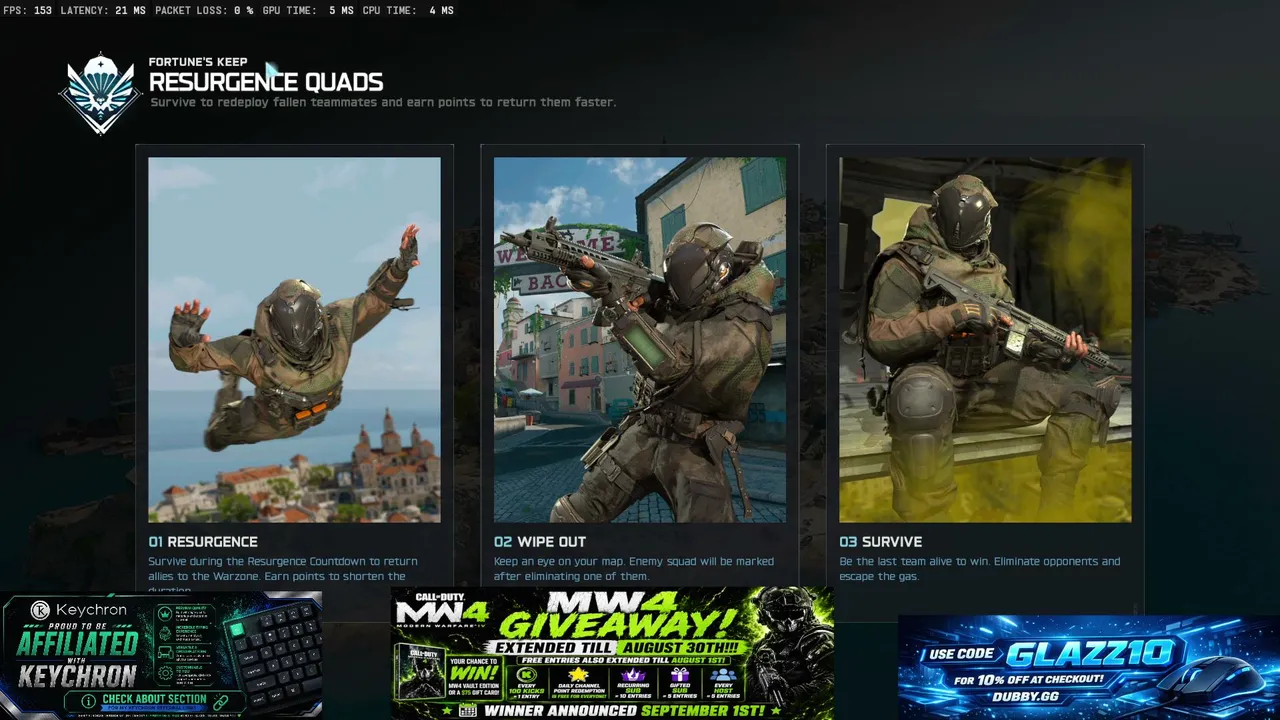
Task: Click the Keychron circular logo icon
Action: pyautogui.click(x=40, y=610)
